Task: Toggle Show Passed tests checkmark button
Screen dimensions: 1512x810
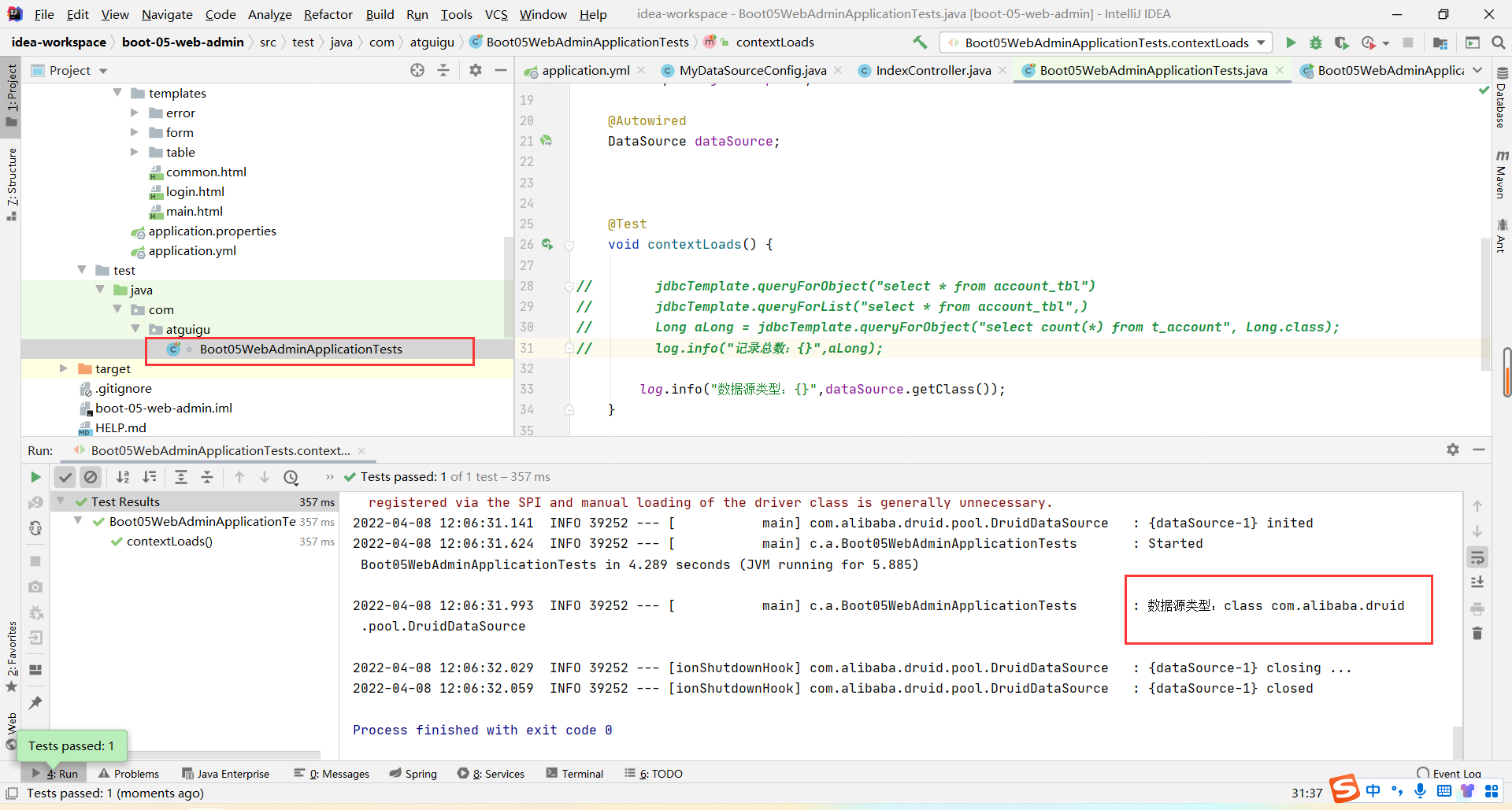Action: (x=65, y=477)
